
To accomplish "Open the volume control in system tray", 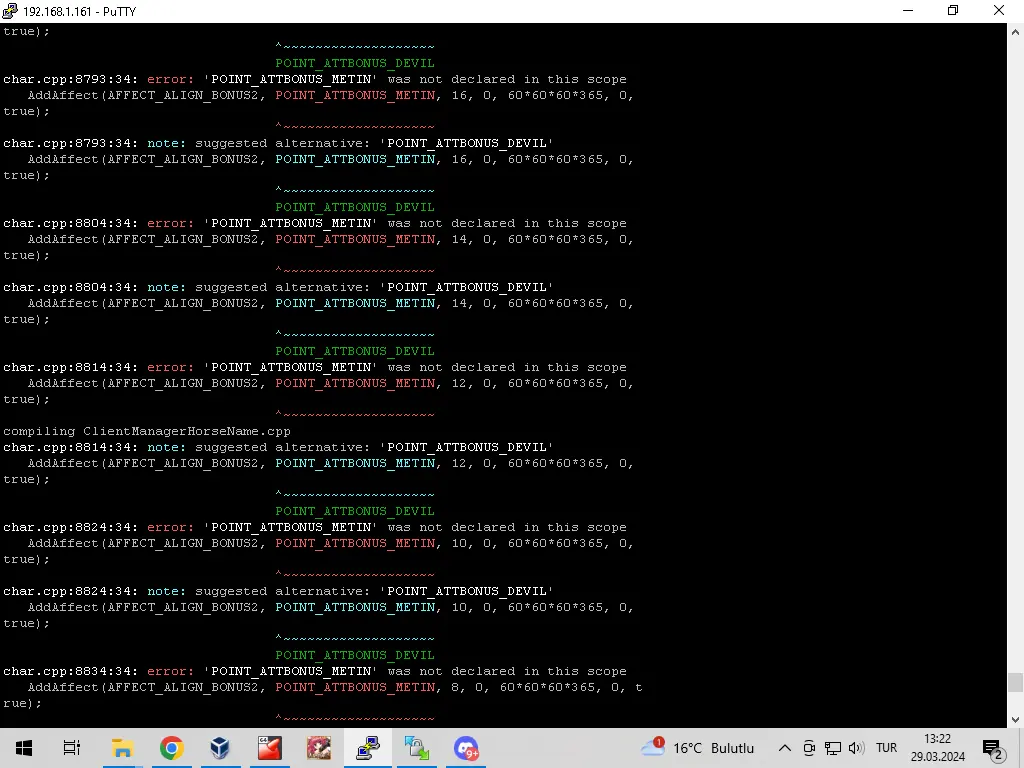I will (x=856, y=748).
